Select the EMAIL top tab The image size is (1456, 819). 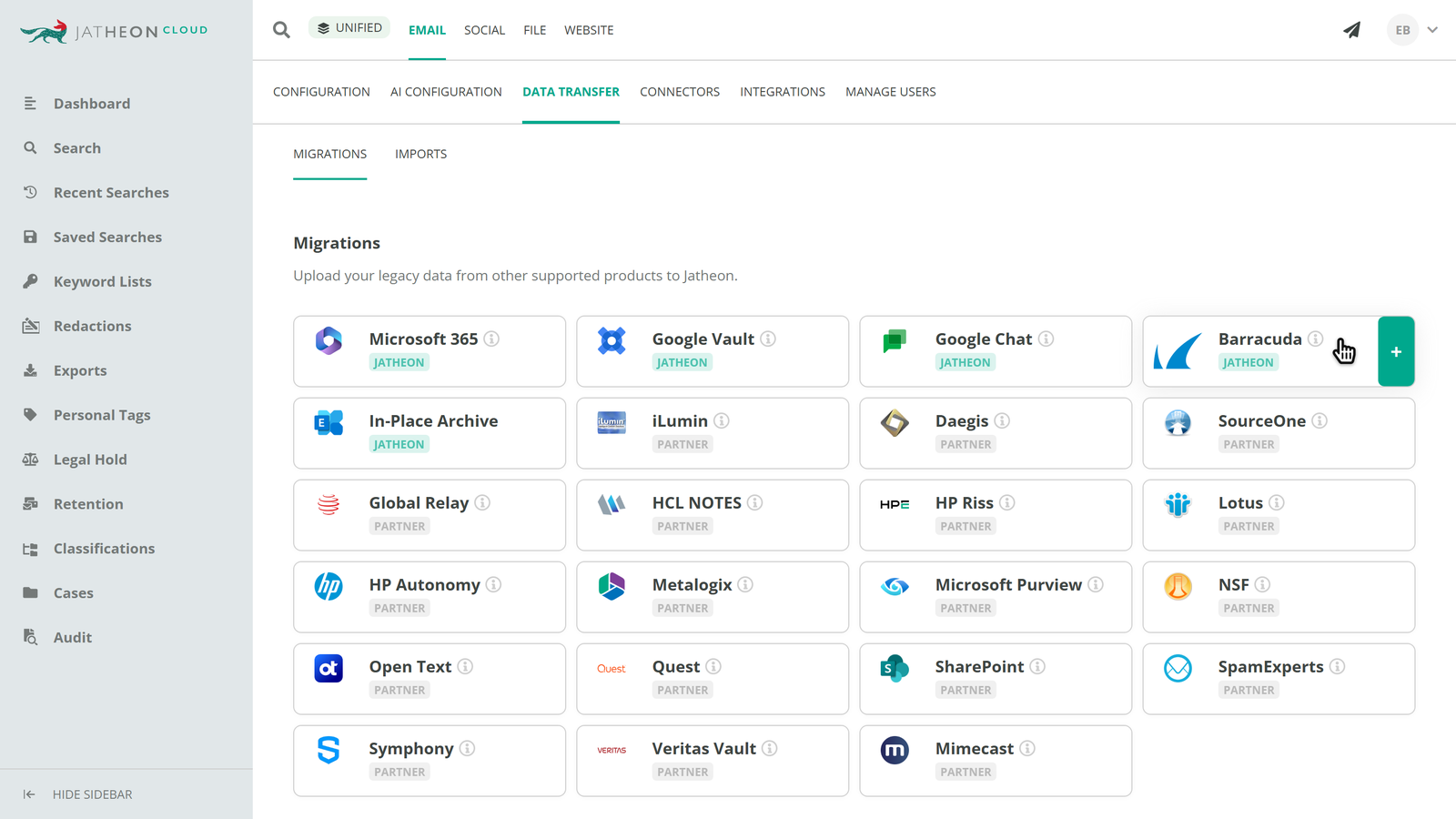pyautogui.click(x=427, y=30)
